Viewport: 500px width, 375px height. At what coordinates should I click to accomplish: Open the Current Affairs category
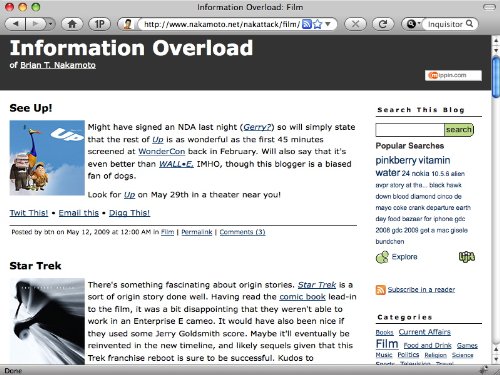[425, 332]
